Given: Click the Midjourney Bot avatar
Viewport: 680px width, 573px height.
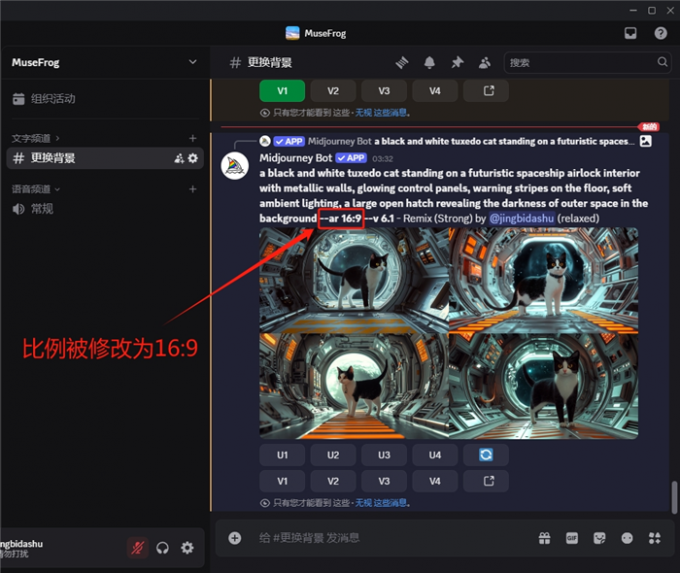Looking at the screenshot, I should tap(235, 166).
